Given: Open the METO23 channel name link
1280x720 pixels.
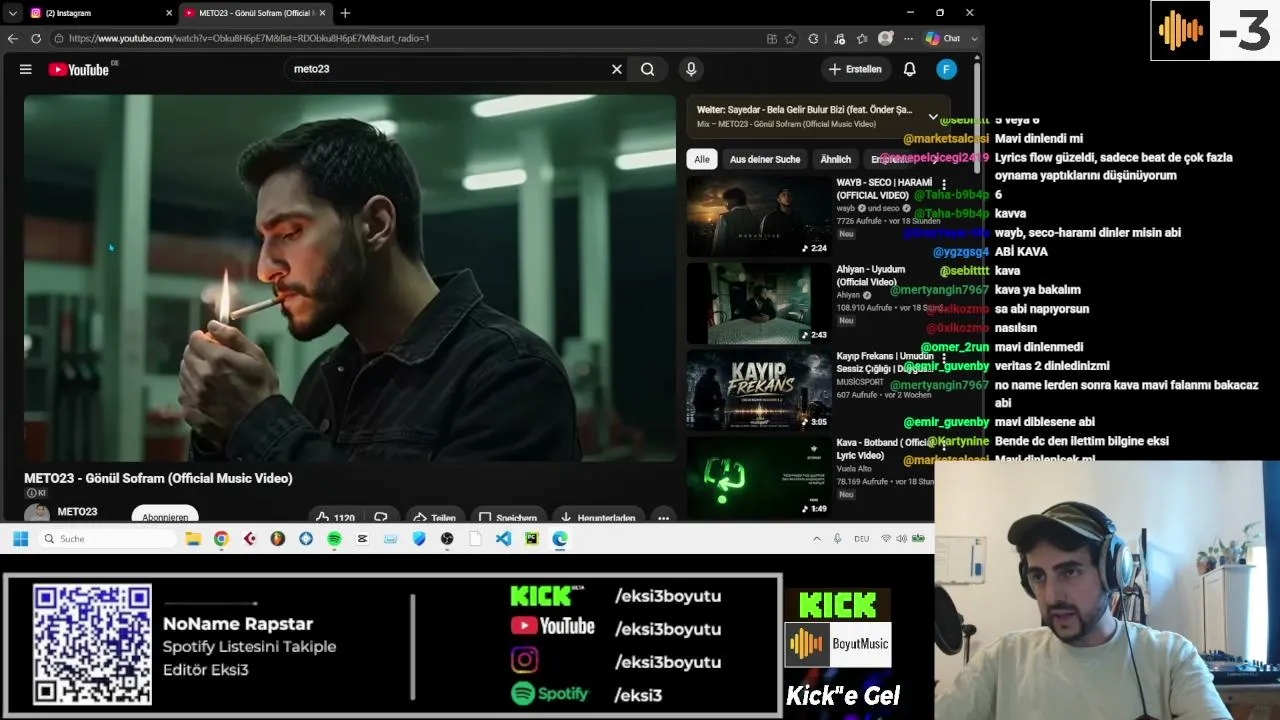Looking at the screenshot, I should (x=77, y=512).
